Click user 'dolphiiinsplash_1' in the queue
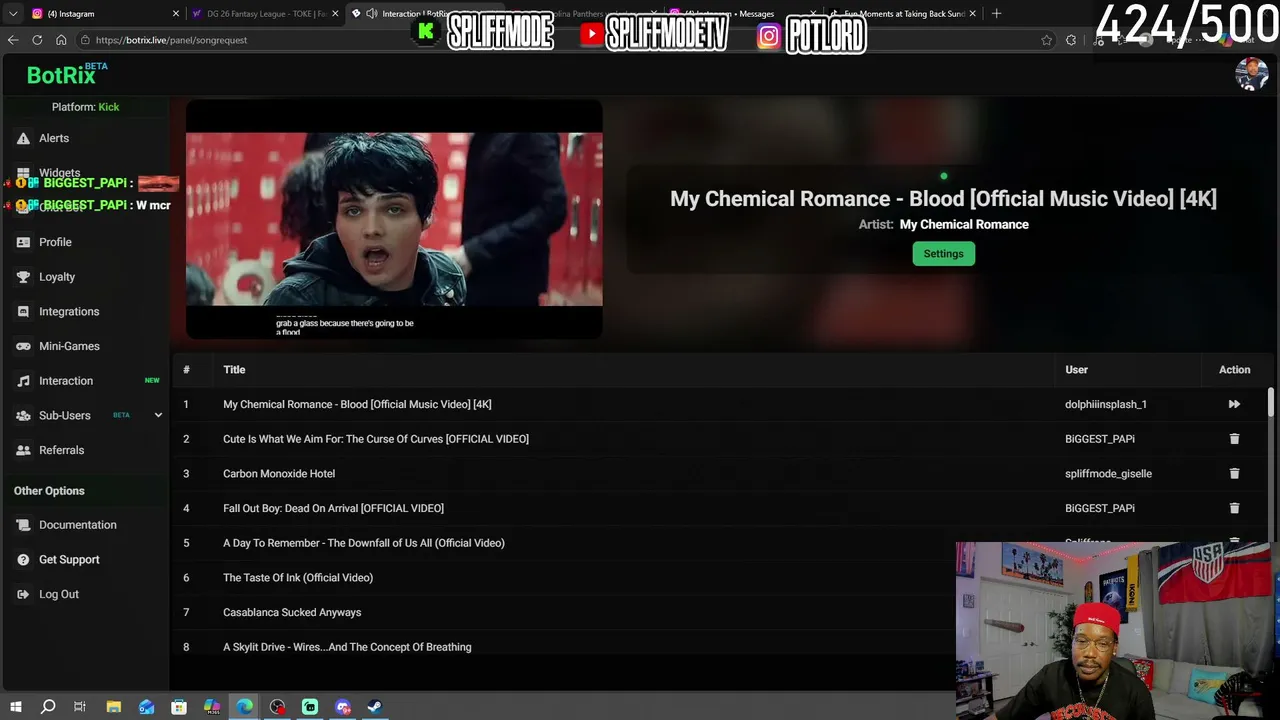This screenshot has height=720, width=1280. pos(1106,404)
